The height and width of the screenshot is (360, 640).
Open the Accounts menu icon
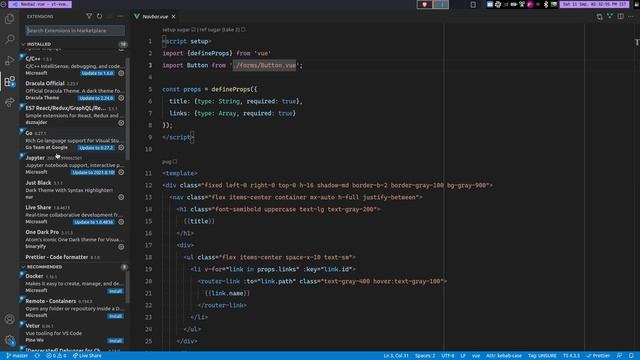(9, 319)
